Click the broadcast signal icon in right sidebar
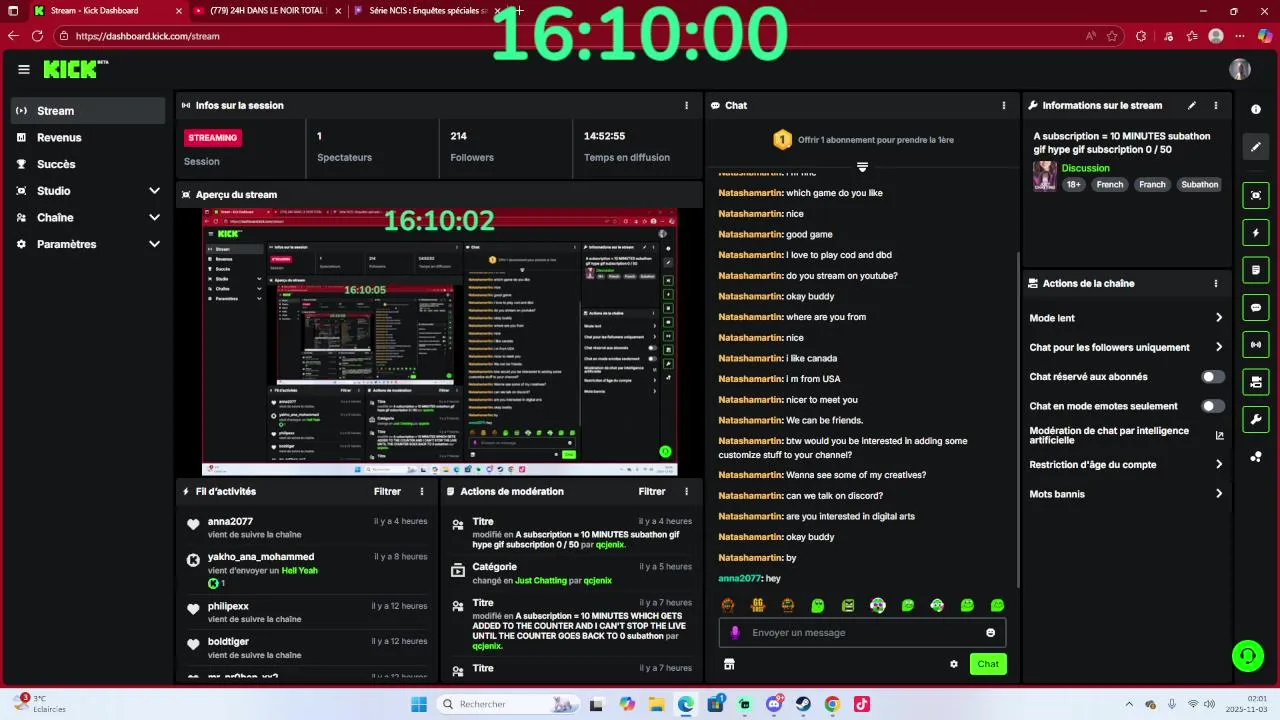This screenshot has width=1280, height=720. click(1256, 344)
